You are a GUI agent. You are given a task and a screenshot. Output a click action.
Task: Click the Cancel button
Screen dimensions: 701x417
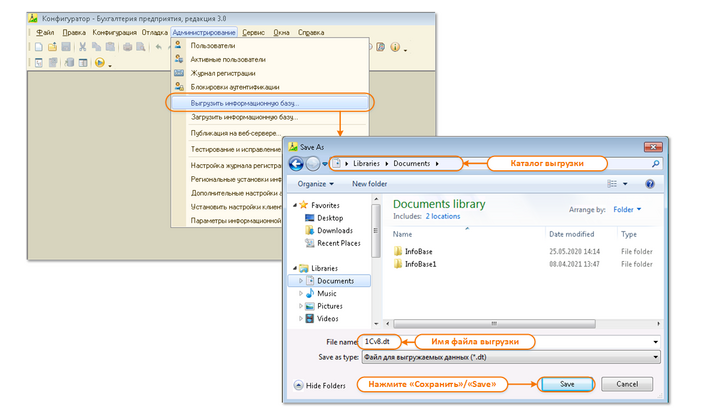click(627, 384)
